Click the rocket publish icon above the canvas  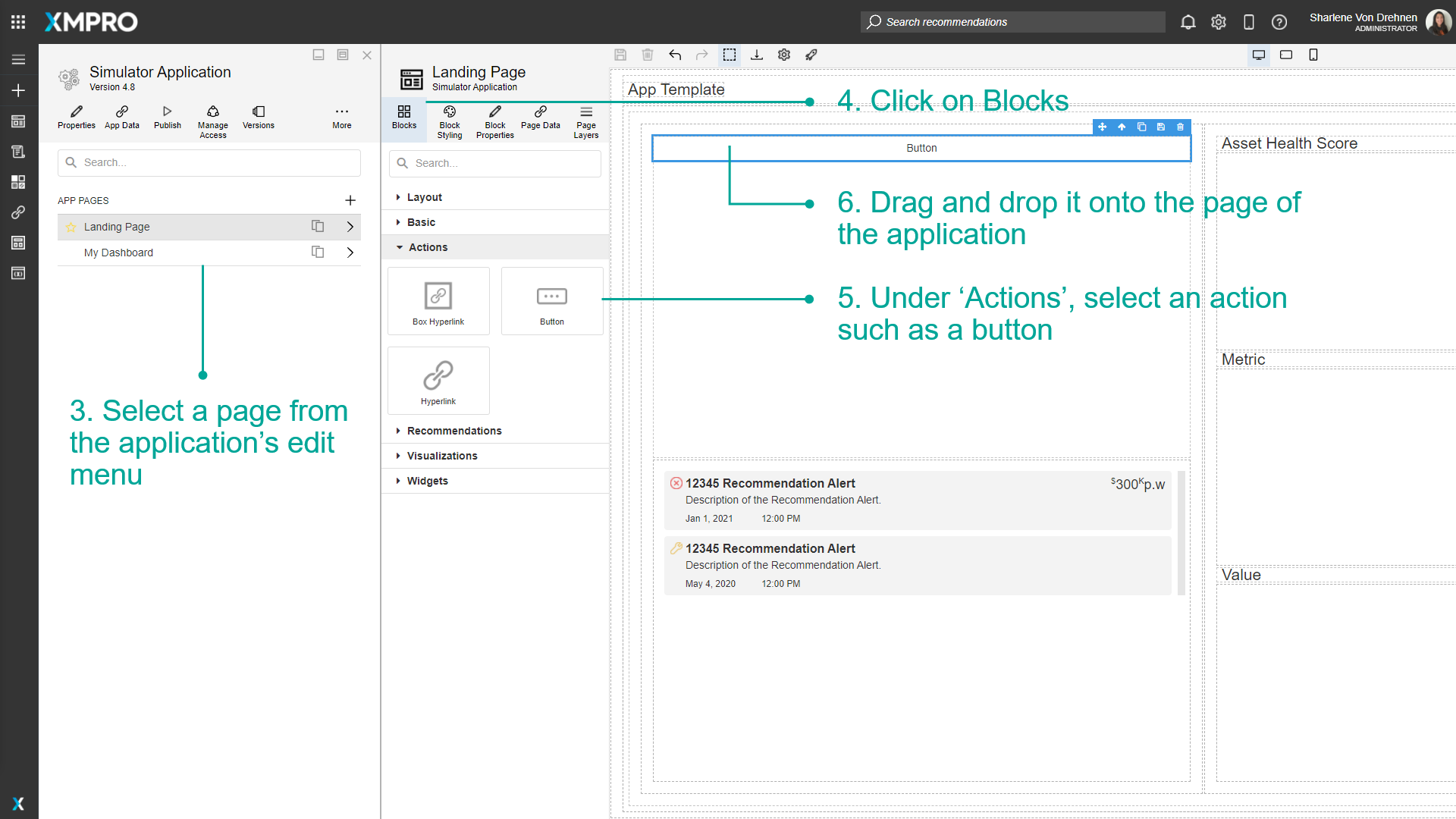811,55
